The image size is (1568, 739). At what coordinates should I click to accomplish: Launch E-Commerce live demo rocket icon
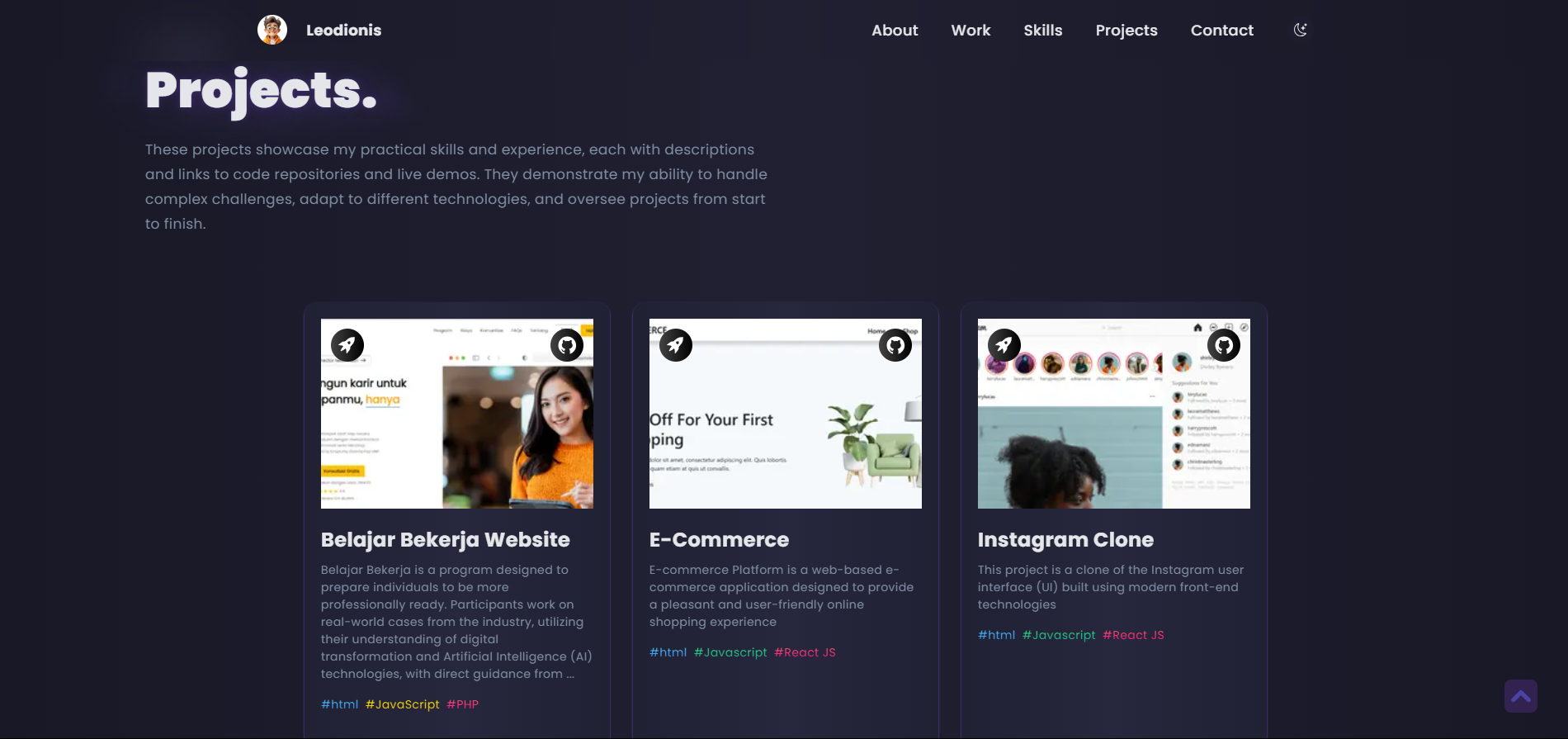click(x=676, y=345)
